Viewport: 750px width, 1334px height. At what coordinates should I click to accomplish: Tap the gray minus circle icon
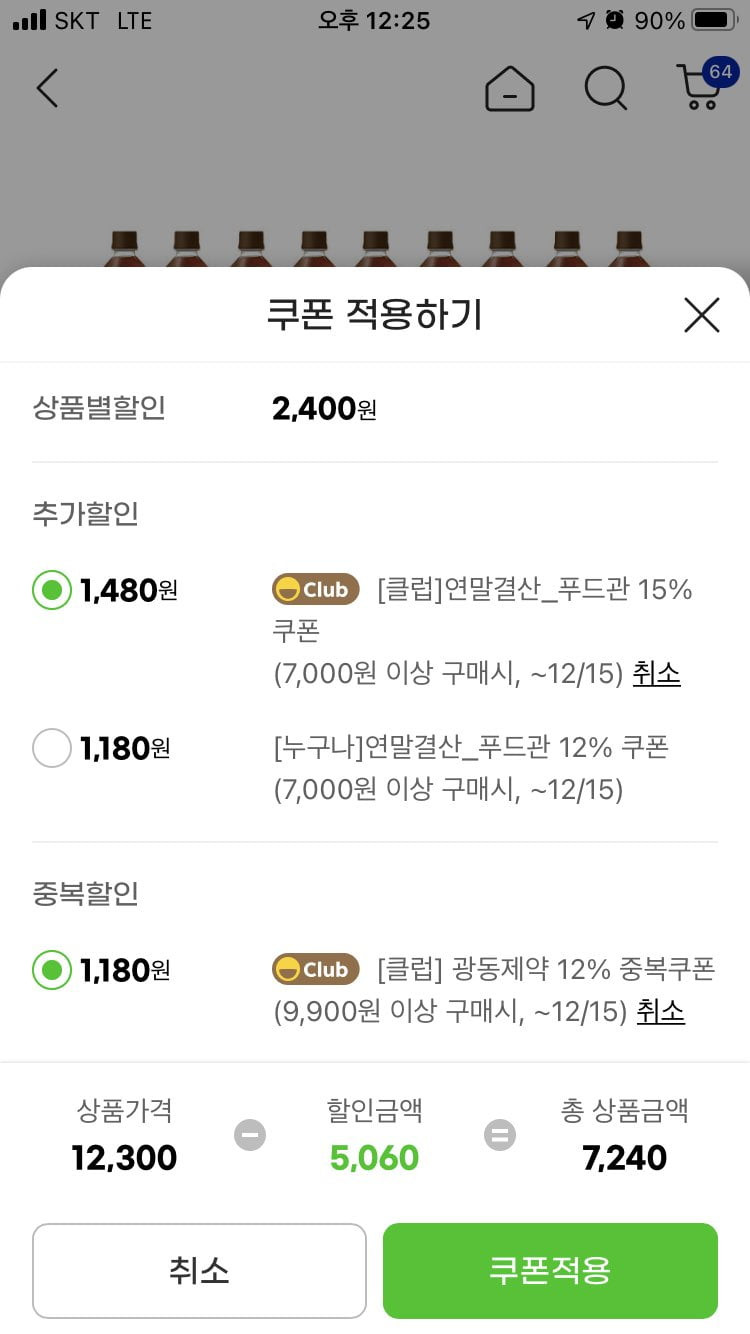coord(250,1135)
